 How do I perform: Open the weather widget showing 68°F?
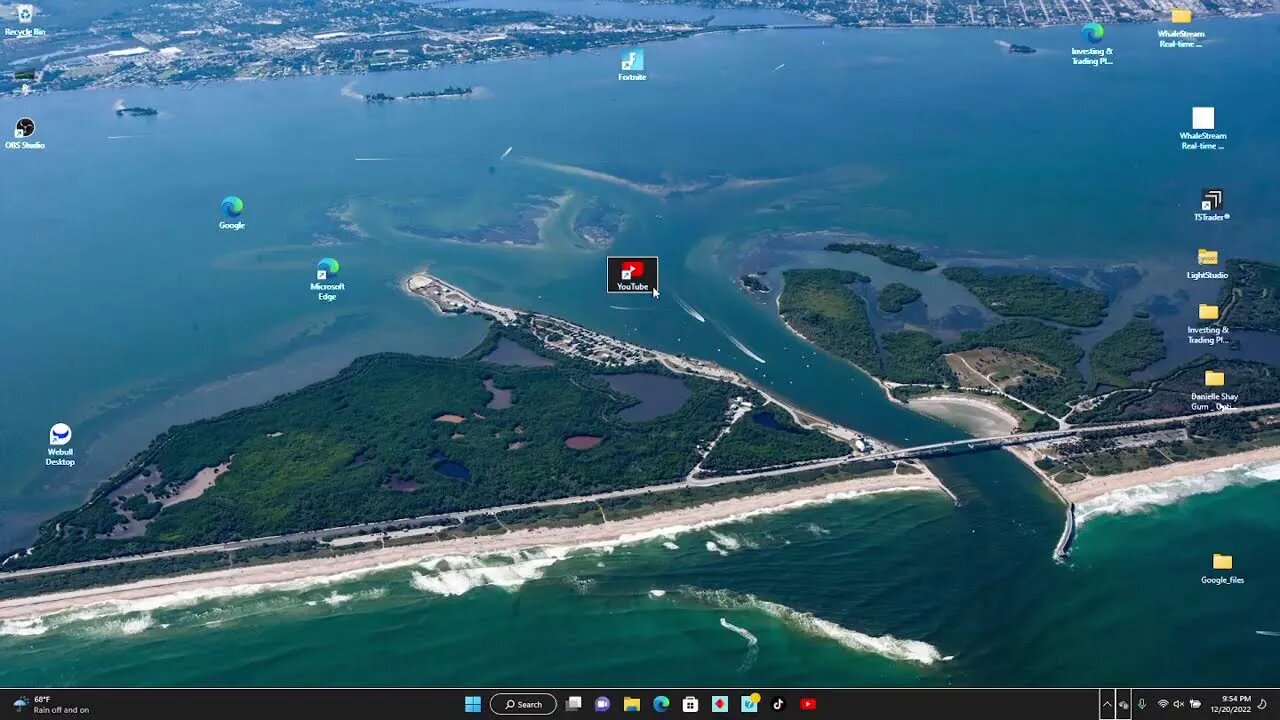point(51,704)
